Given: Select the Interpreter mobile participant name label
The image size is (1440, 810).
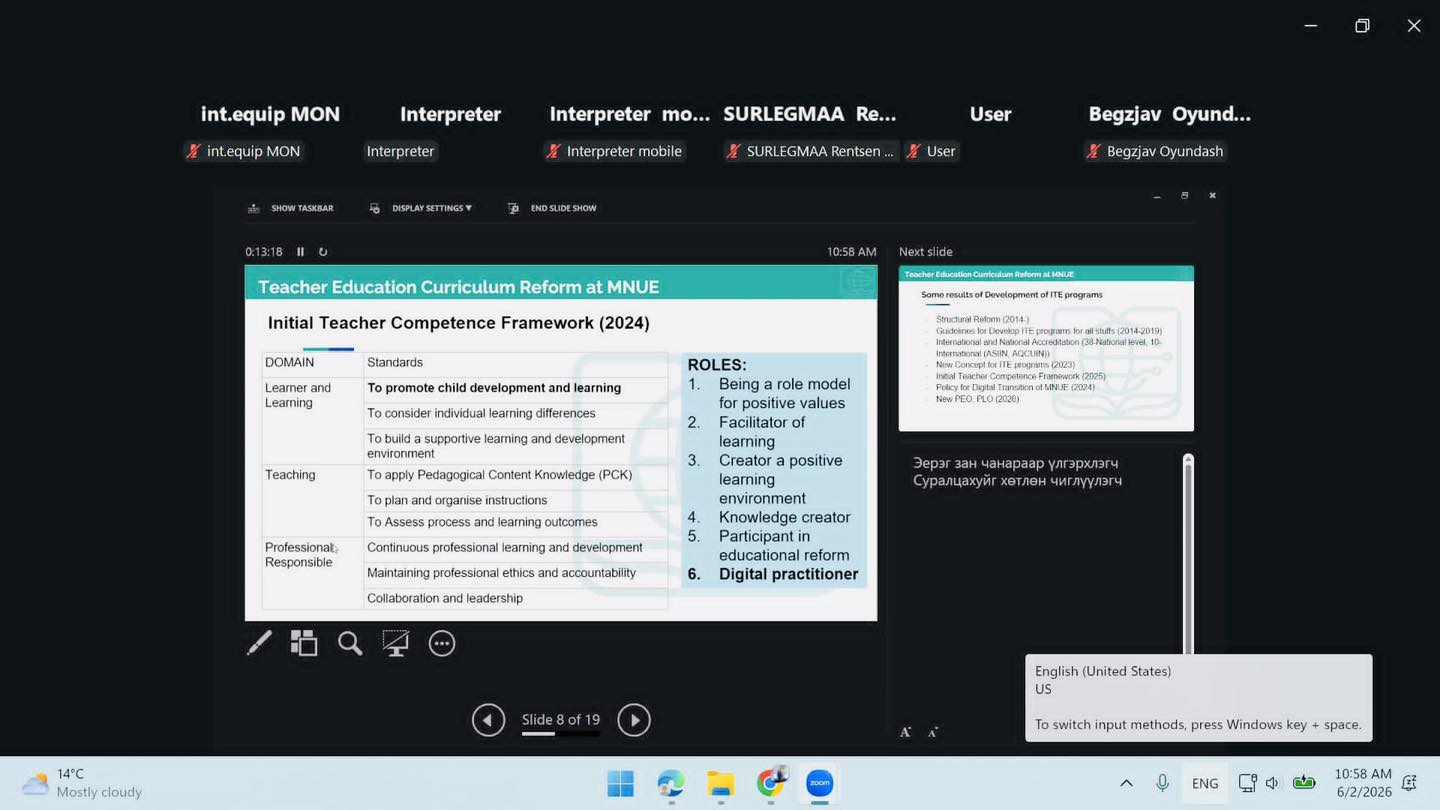Looking at the screenshot, I should pyautogui.click(x=615, y=152).
